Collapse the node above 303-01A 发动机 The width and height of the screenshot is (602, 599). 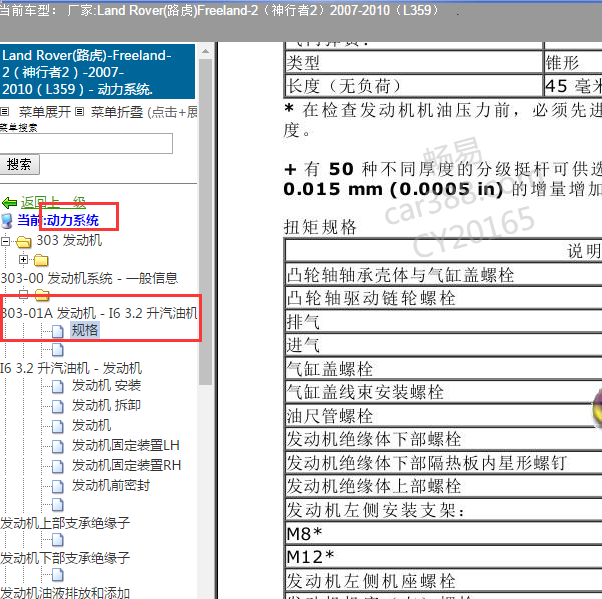click(23, 294)
